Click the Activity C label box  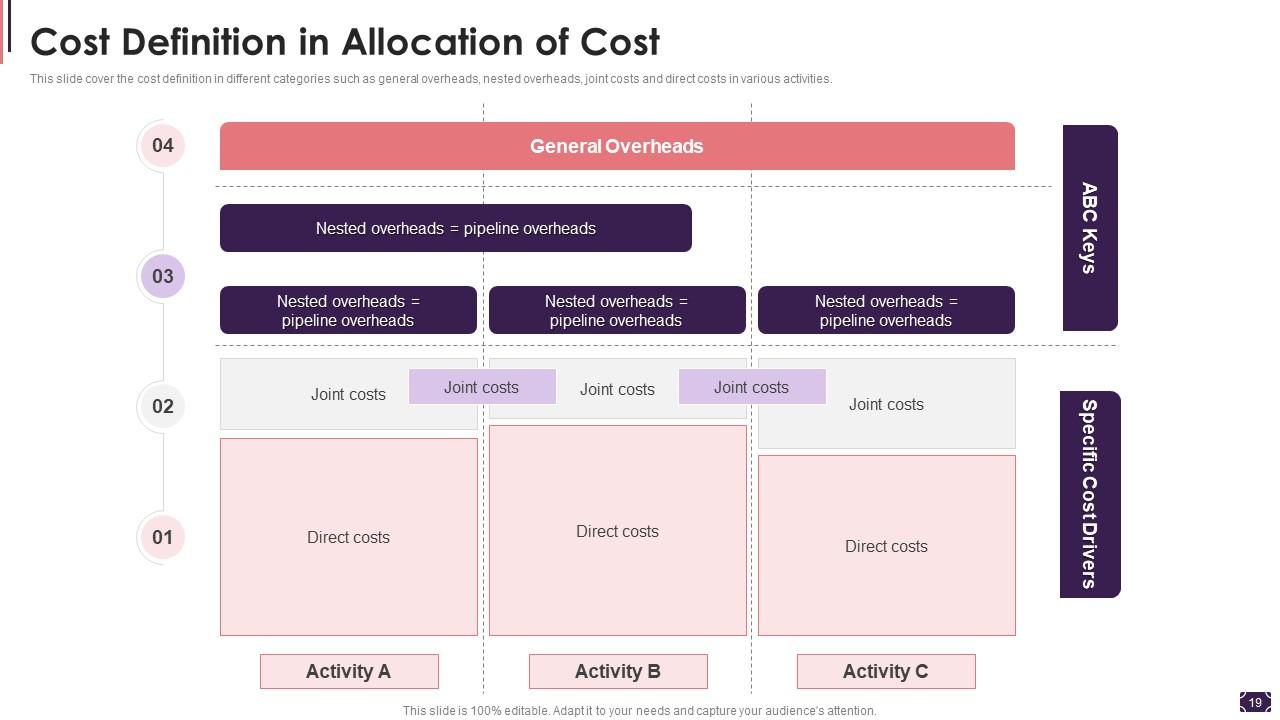(x=886, y=671)
